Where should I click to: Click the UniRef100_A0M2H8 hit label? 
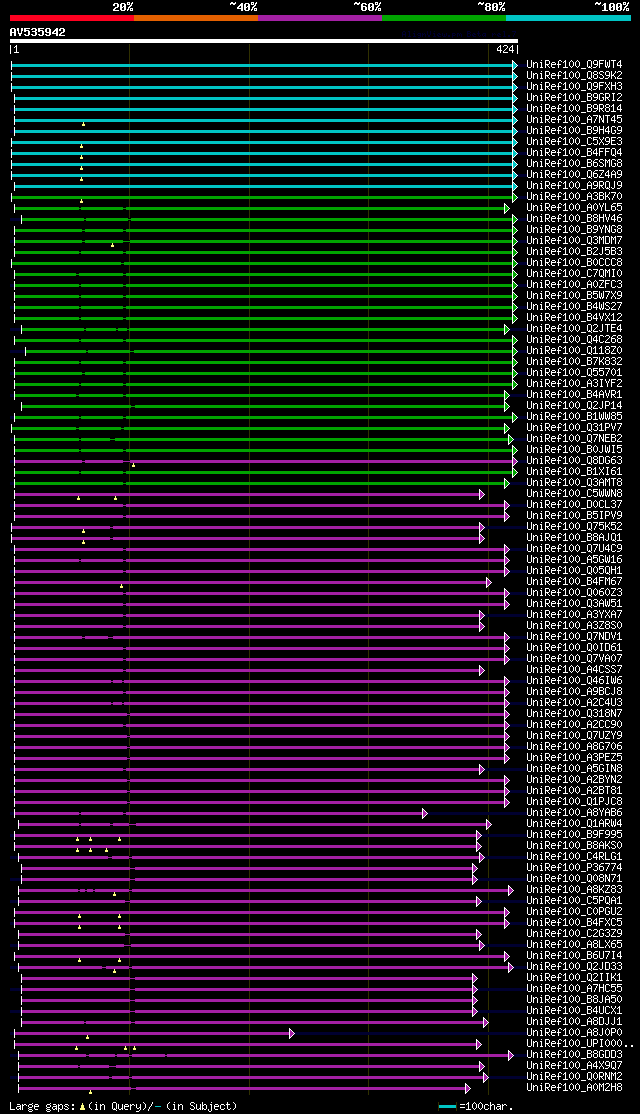(575, 1088)
